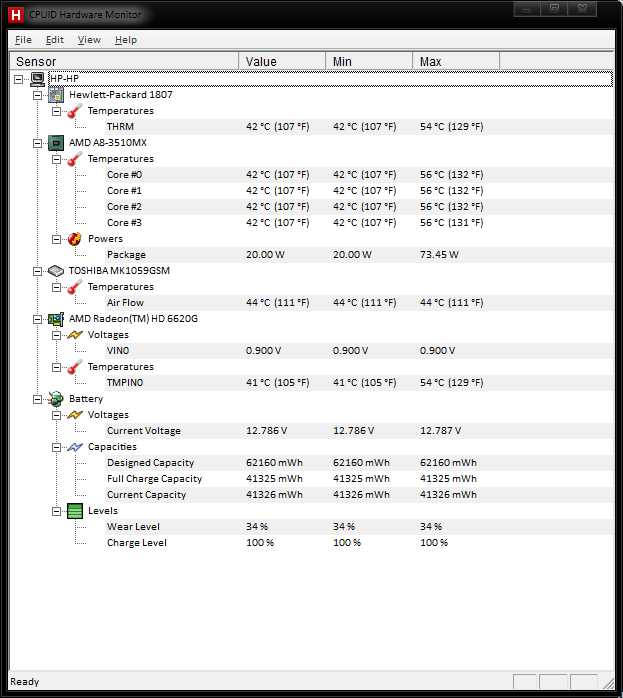The height and width of the screenshot is (698, 623).
Task: Click the TOSHIBA MK1059GSM hard drive icon
Action: 56,271
